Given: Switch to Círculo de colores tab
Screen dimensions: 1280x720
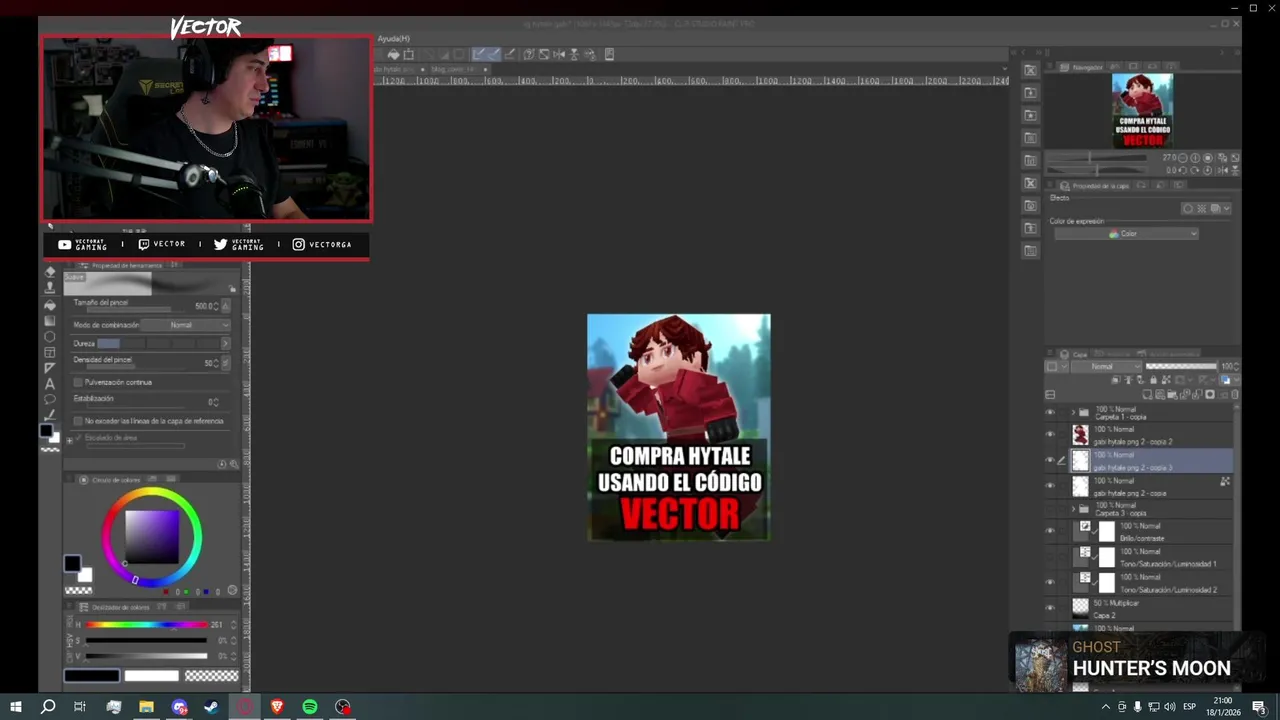Looking at the screenshot, I should 110,480.
